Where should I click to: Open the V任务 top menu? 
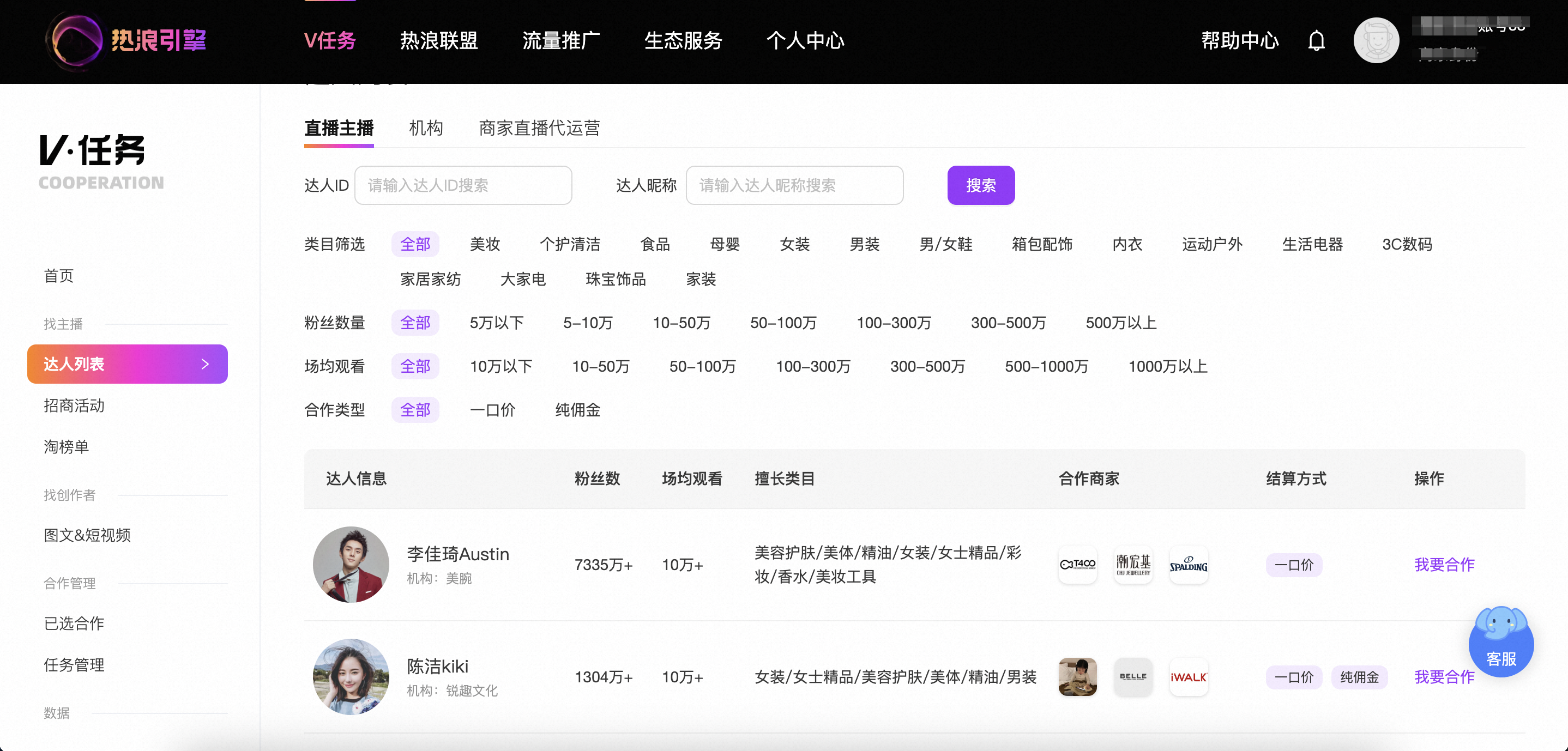click(330, 41)
